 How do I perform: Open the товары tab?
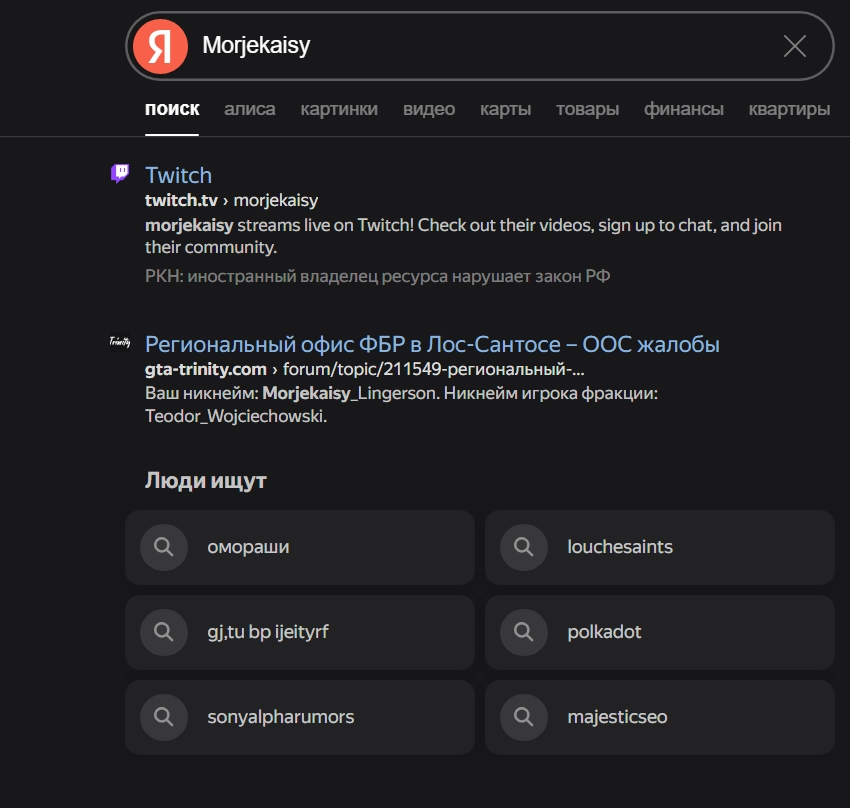tap(587, 109)
